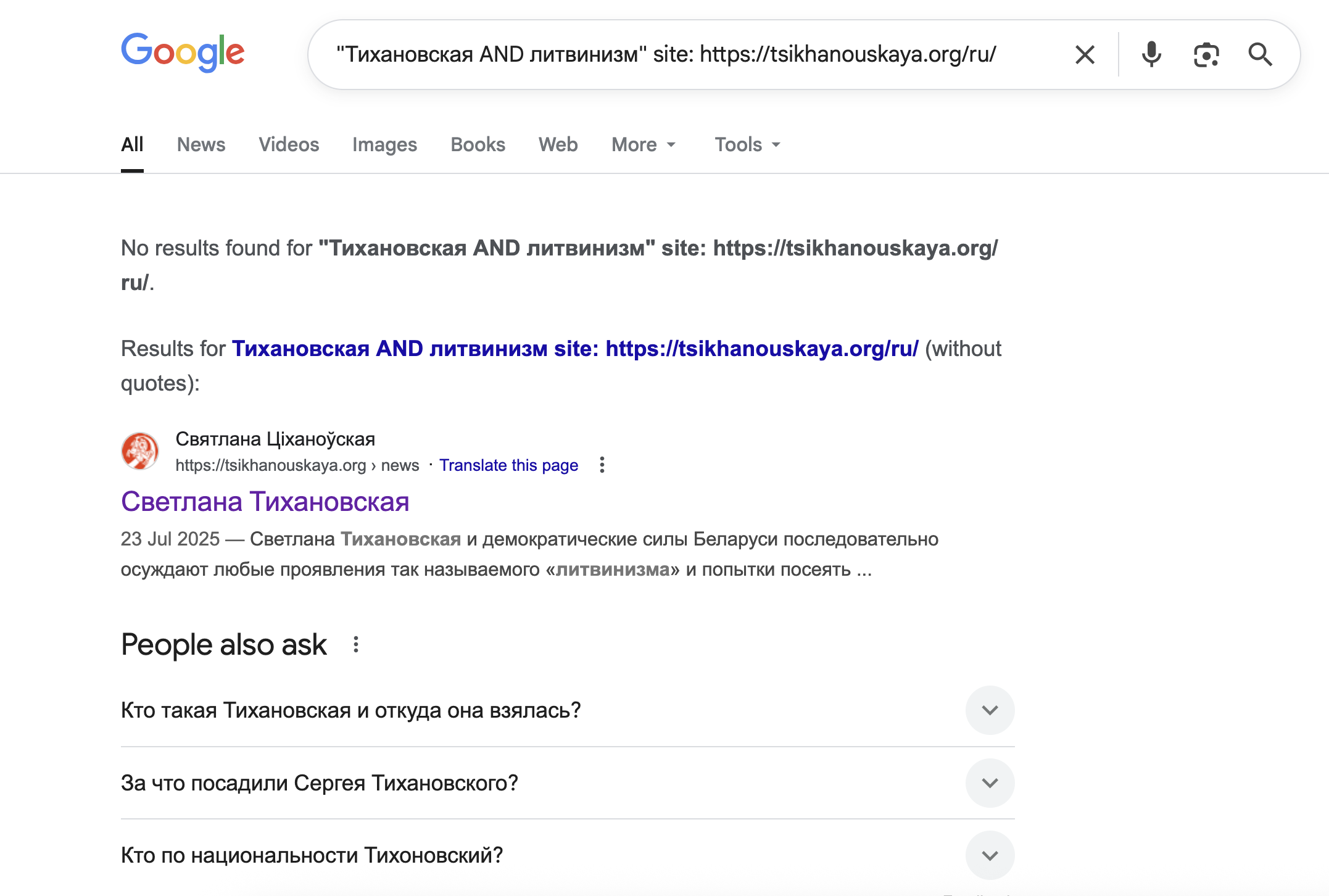Open Google Lens image search
This screenshot has height=896, width=1329.
[x=1206, y=54]
